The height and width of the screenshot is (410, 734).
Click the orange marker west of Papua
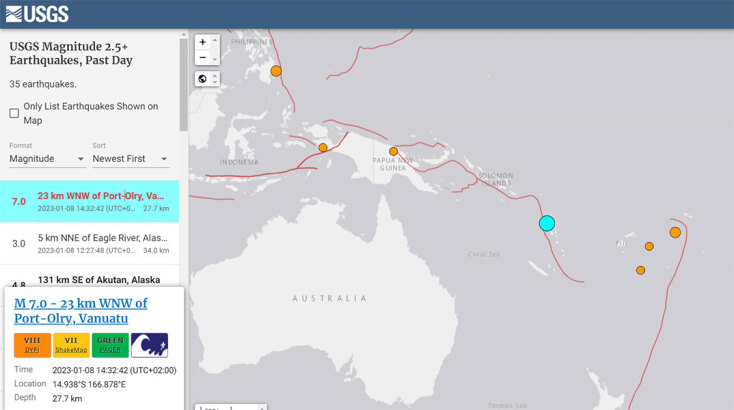[x=323, y=147]
